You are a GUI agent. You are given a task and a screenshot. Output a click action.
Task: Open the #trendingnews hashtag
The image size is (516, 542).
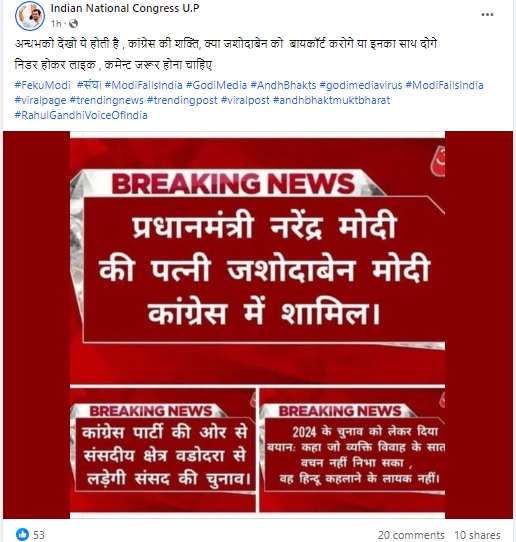pos(106,100)
